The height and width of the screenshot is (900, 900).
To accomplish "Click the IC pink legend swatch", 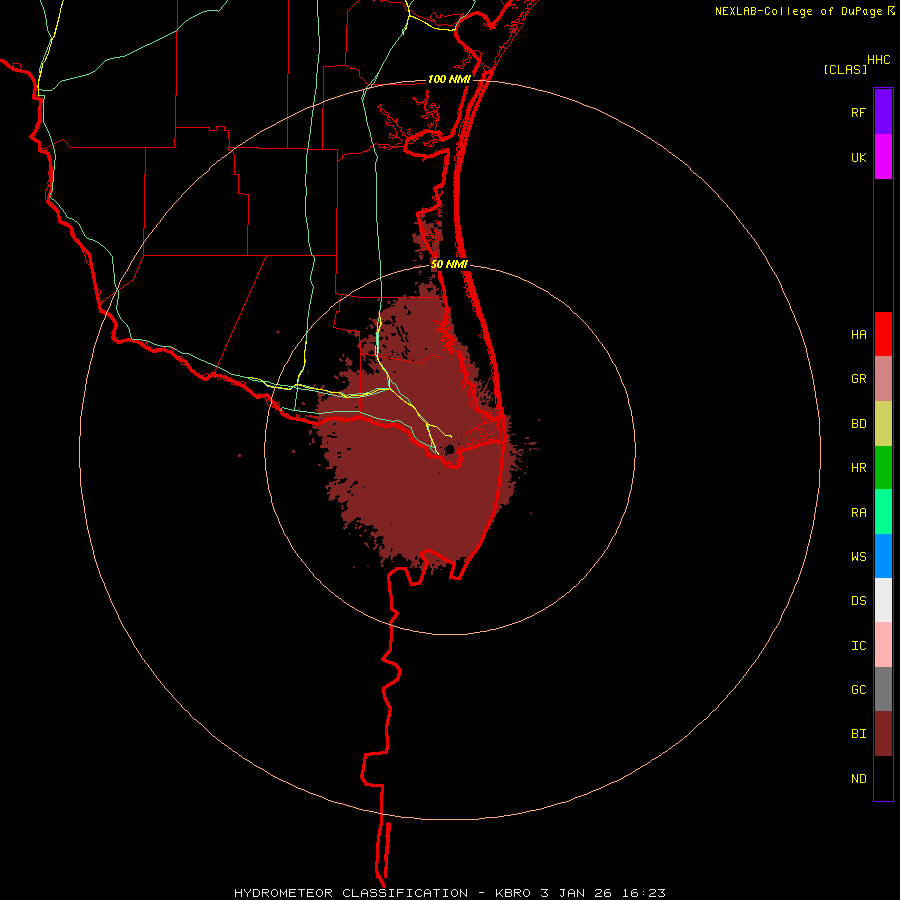I will point(883,645).
